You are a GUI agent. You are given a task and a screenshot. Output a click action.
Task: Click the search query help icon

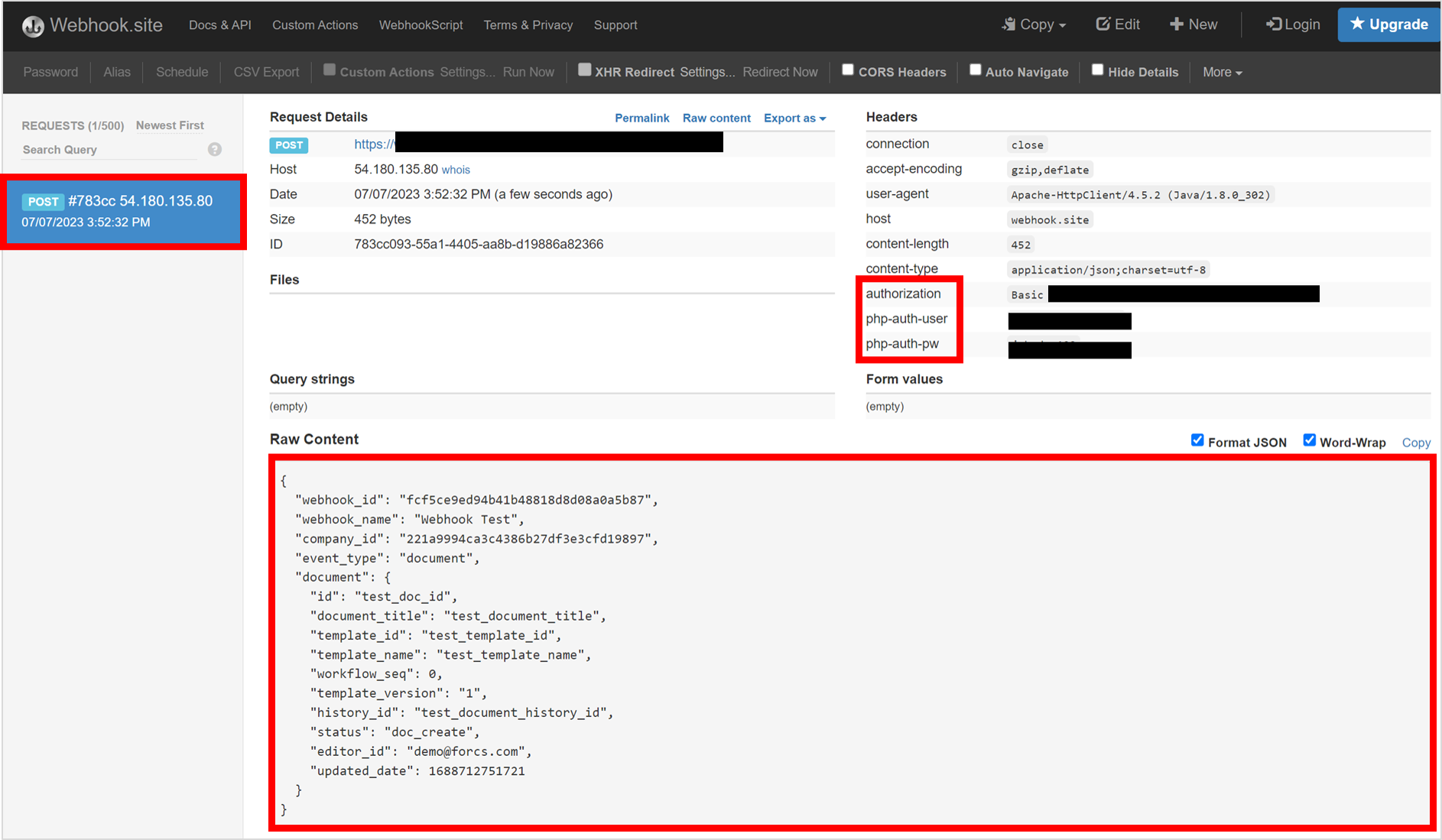(x=215, y=150)
